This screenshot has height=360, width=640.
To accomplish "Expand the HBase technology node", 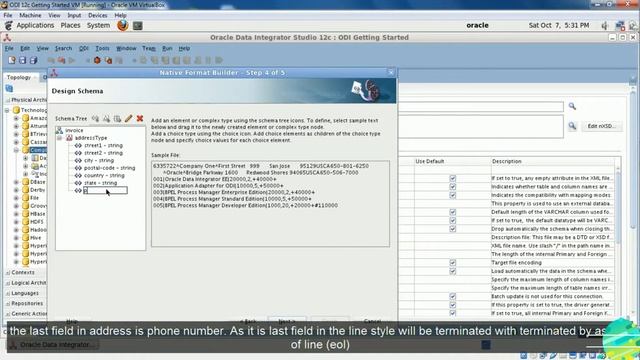I will click(x=16, y=214).
